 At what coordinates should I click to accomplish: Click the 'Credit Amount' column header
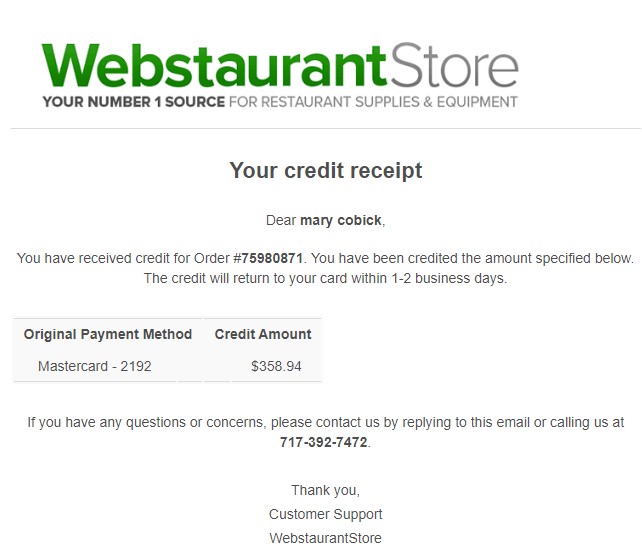tap(263, 334)
